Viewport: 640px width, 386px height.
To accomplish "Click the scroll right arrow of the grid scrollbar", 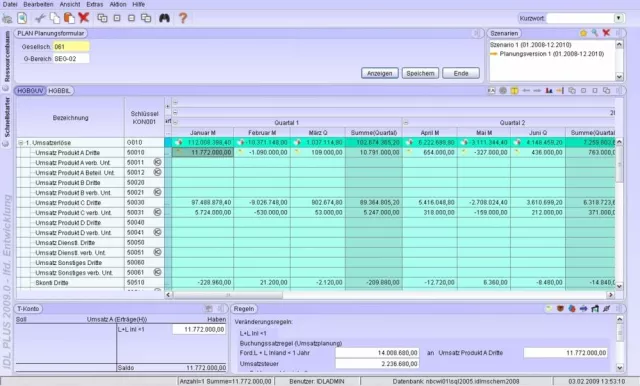I will (611, 295).
